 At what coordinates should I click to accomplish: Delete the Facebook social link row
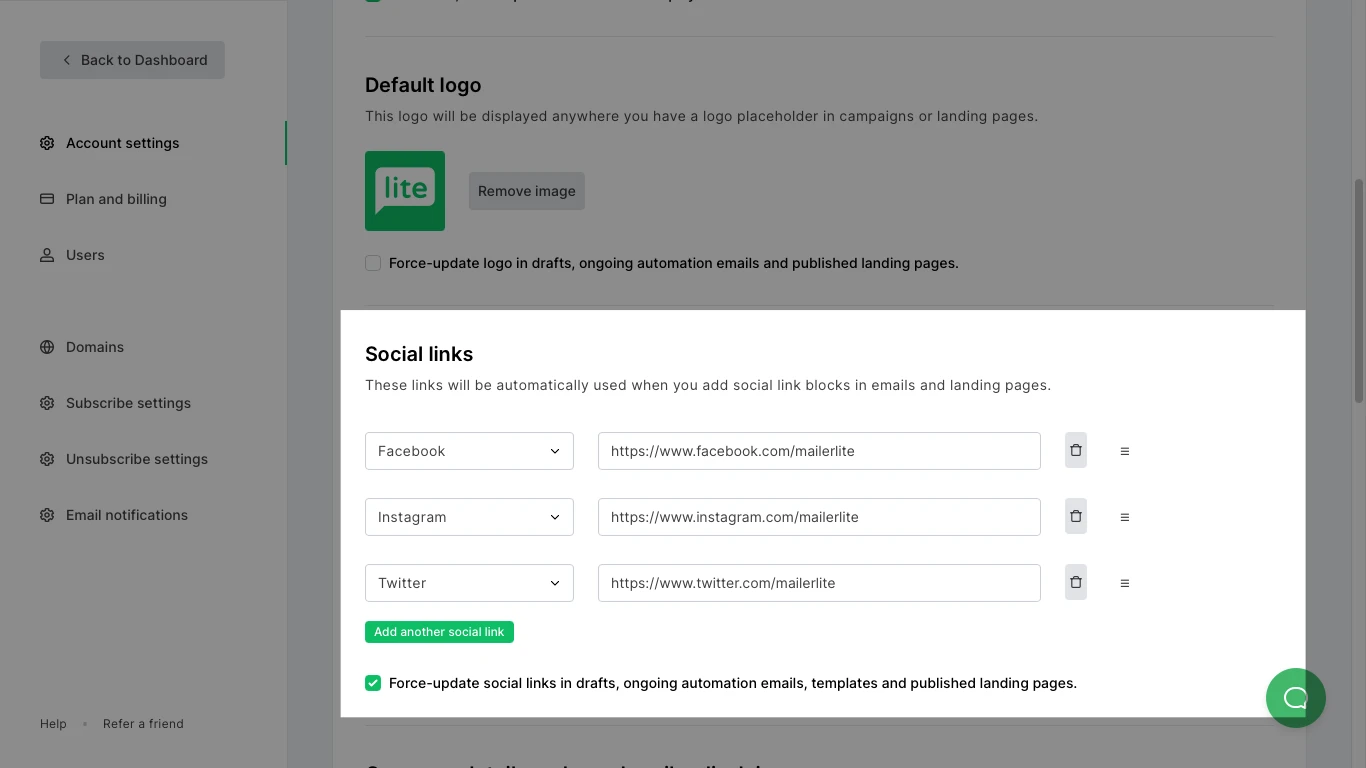[1075, 451]
